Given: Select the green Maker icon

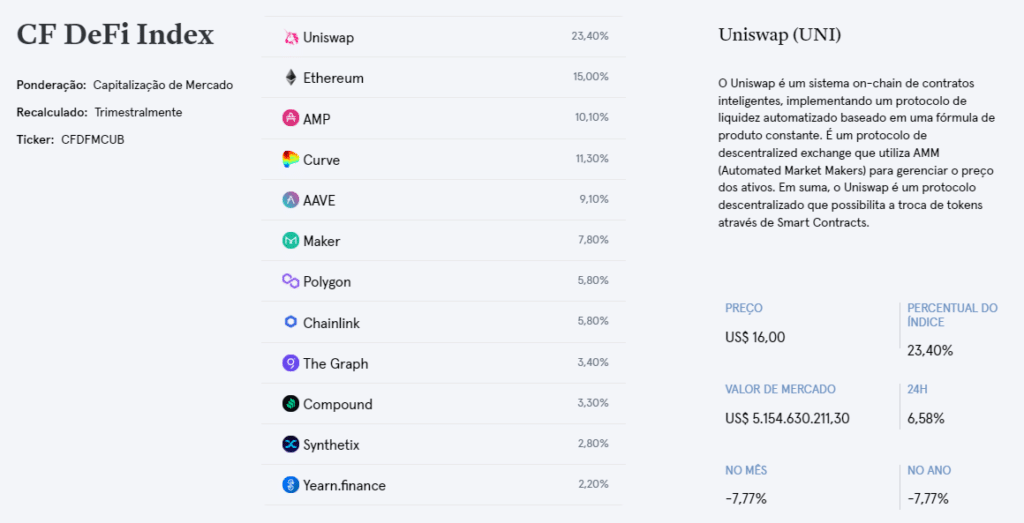Looking at the screenshot, I should pyautogui.click(x=291, y=240).
